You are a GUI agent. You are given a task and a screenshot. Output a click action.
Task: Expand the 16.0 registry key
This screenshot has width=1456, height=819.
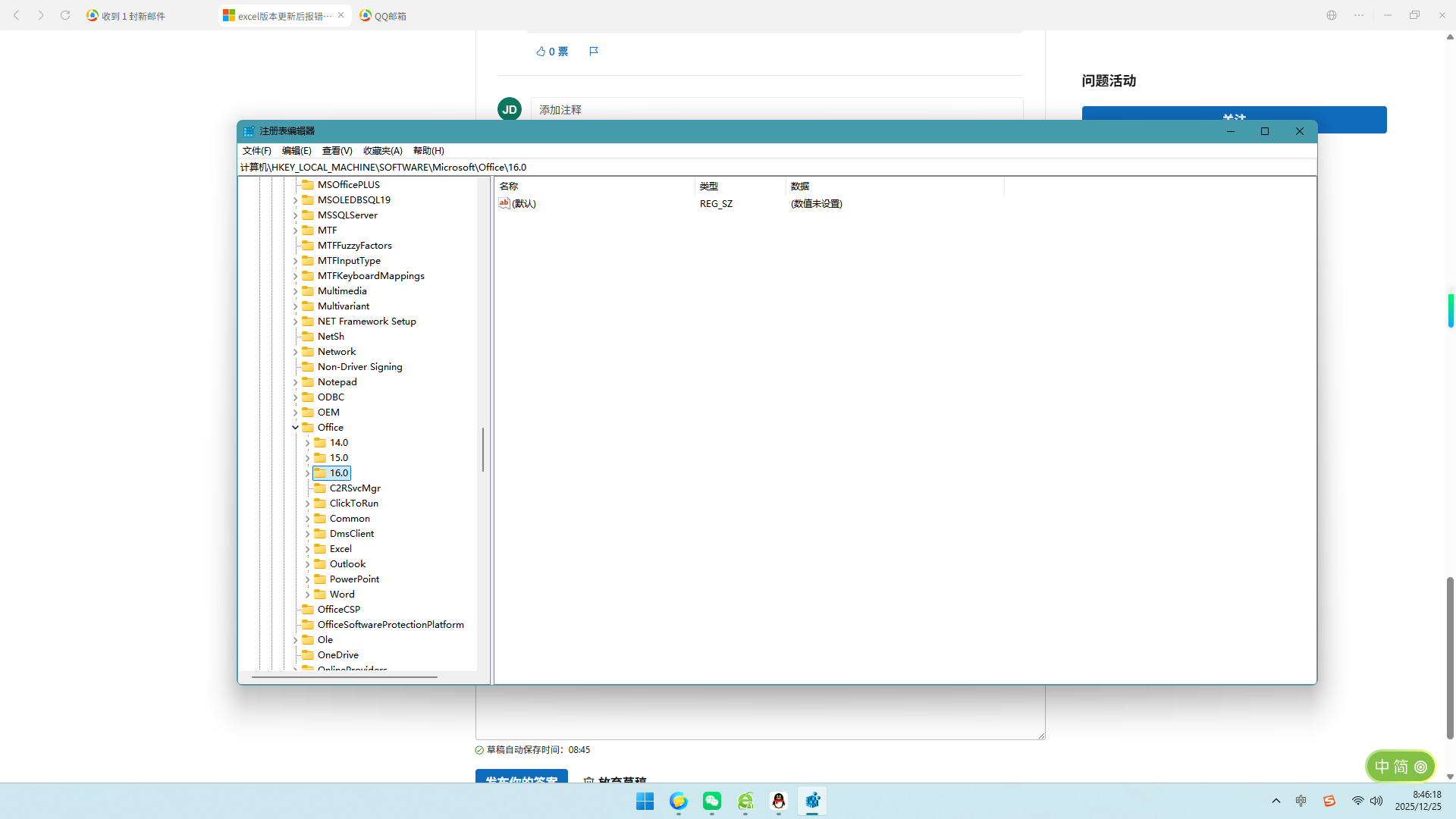pyautogui.click(x=307, y=473)
